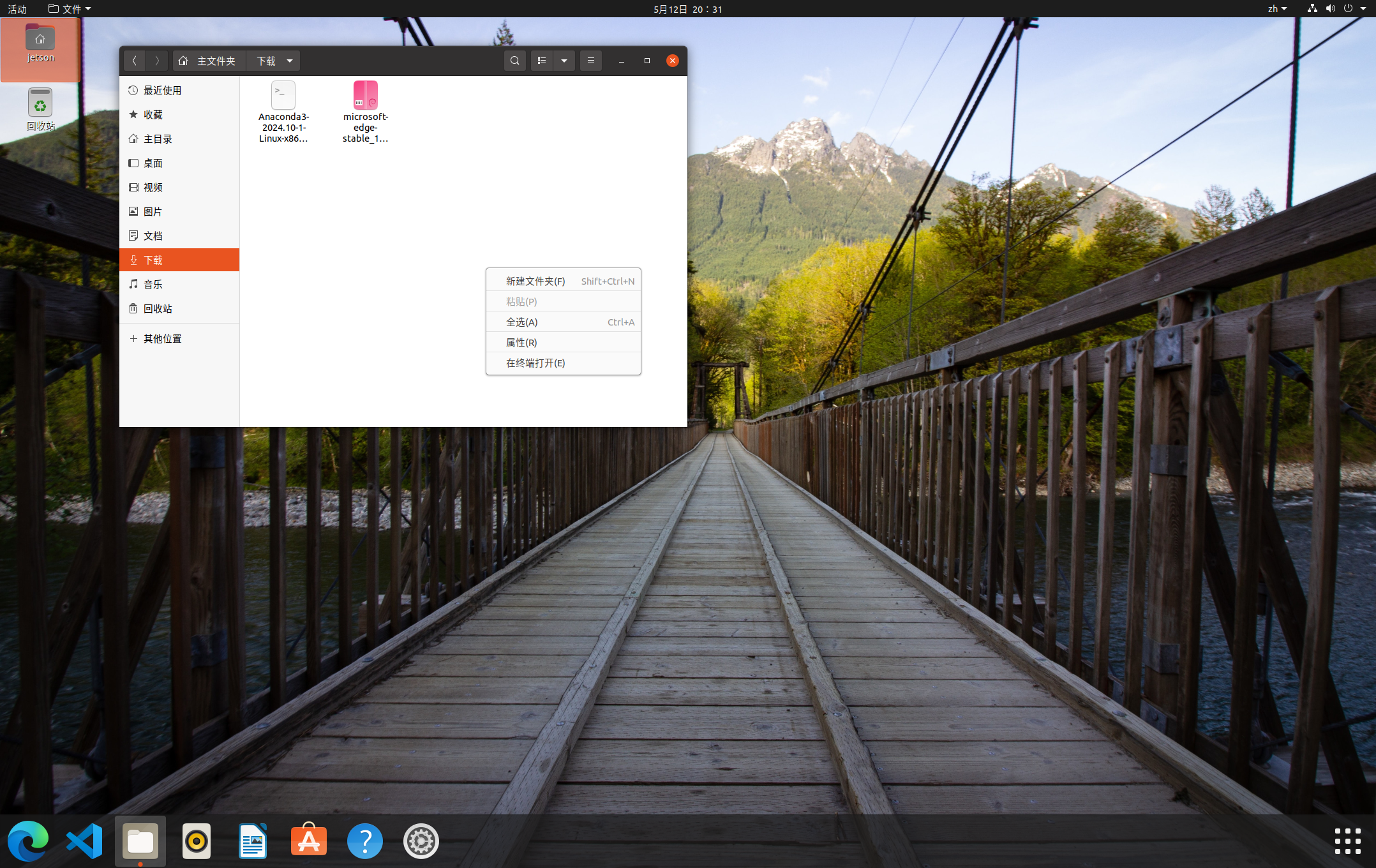Click the Files icon in the dock

[x=140, y=841]
